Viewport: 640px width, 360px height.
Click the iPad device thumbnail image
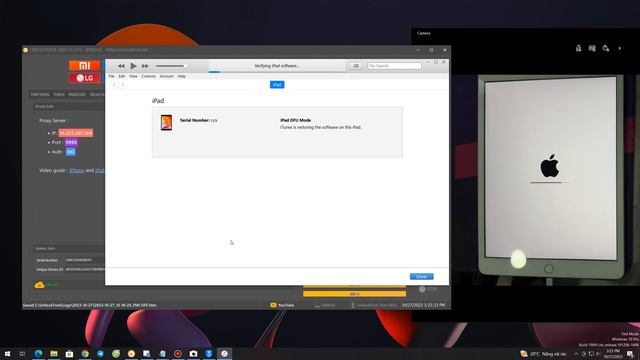tap(166, 122)
